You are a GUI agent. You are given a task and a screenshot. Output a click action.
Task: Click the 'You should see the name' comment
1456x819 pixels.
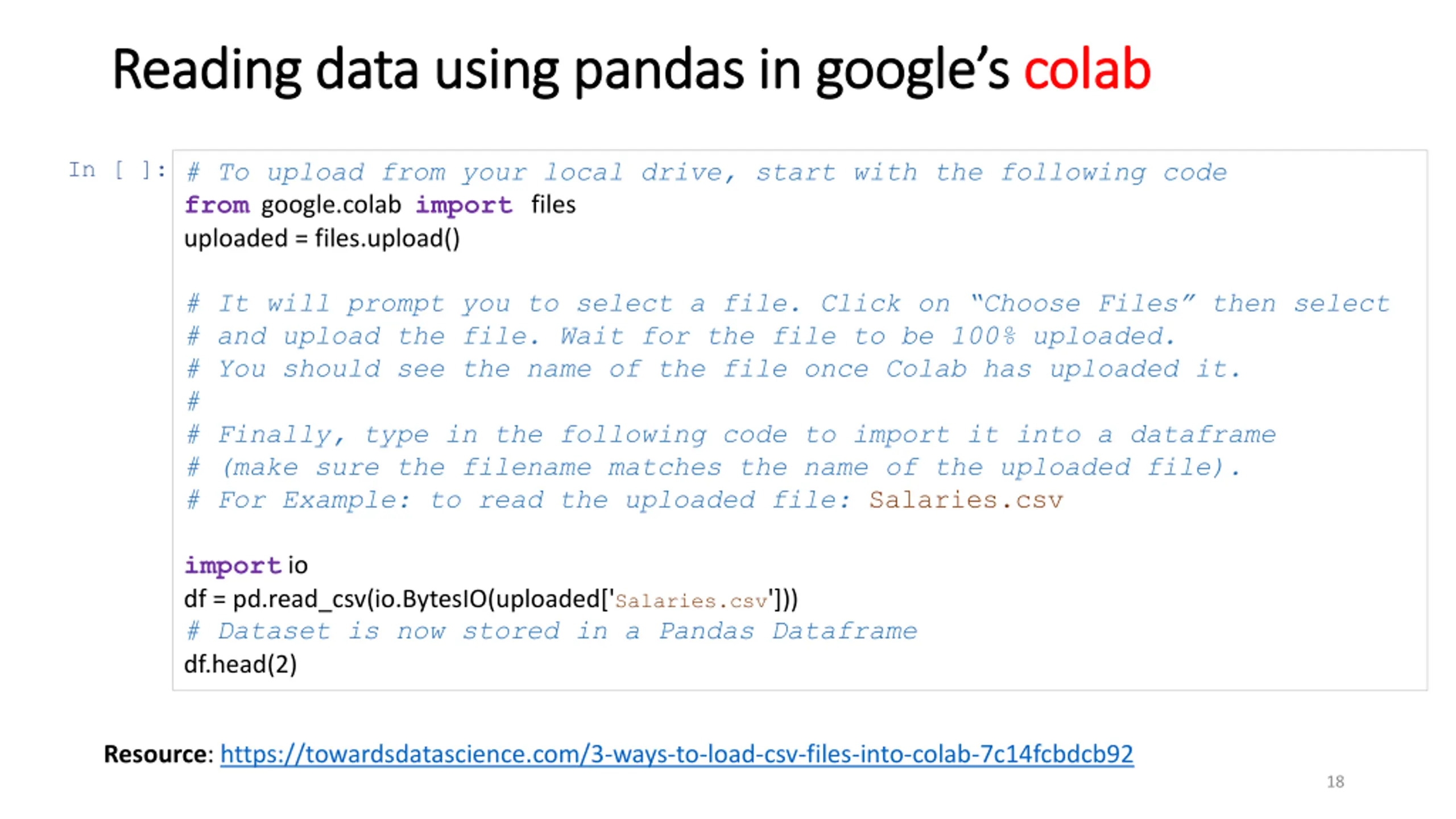tap(713, 370)
